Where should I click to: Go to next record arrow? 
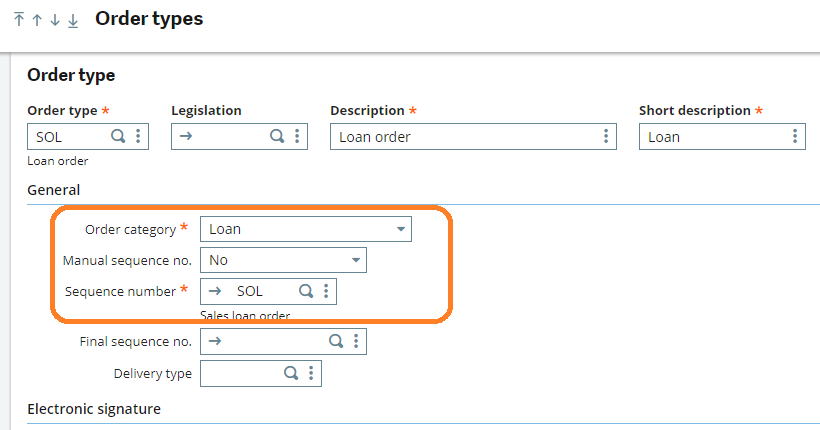pos(55,20)
